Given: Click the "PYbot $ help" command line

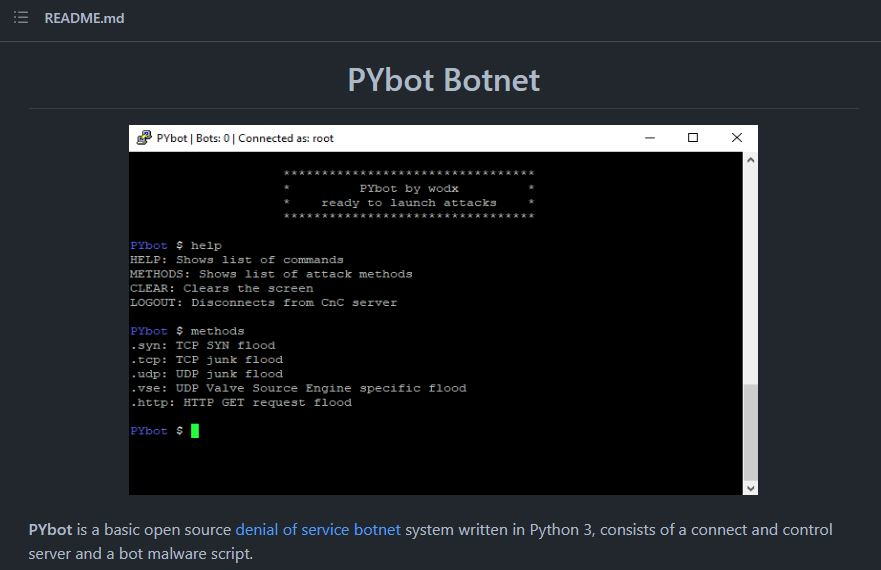Looking at the screenshot, I should (176, 245).
